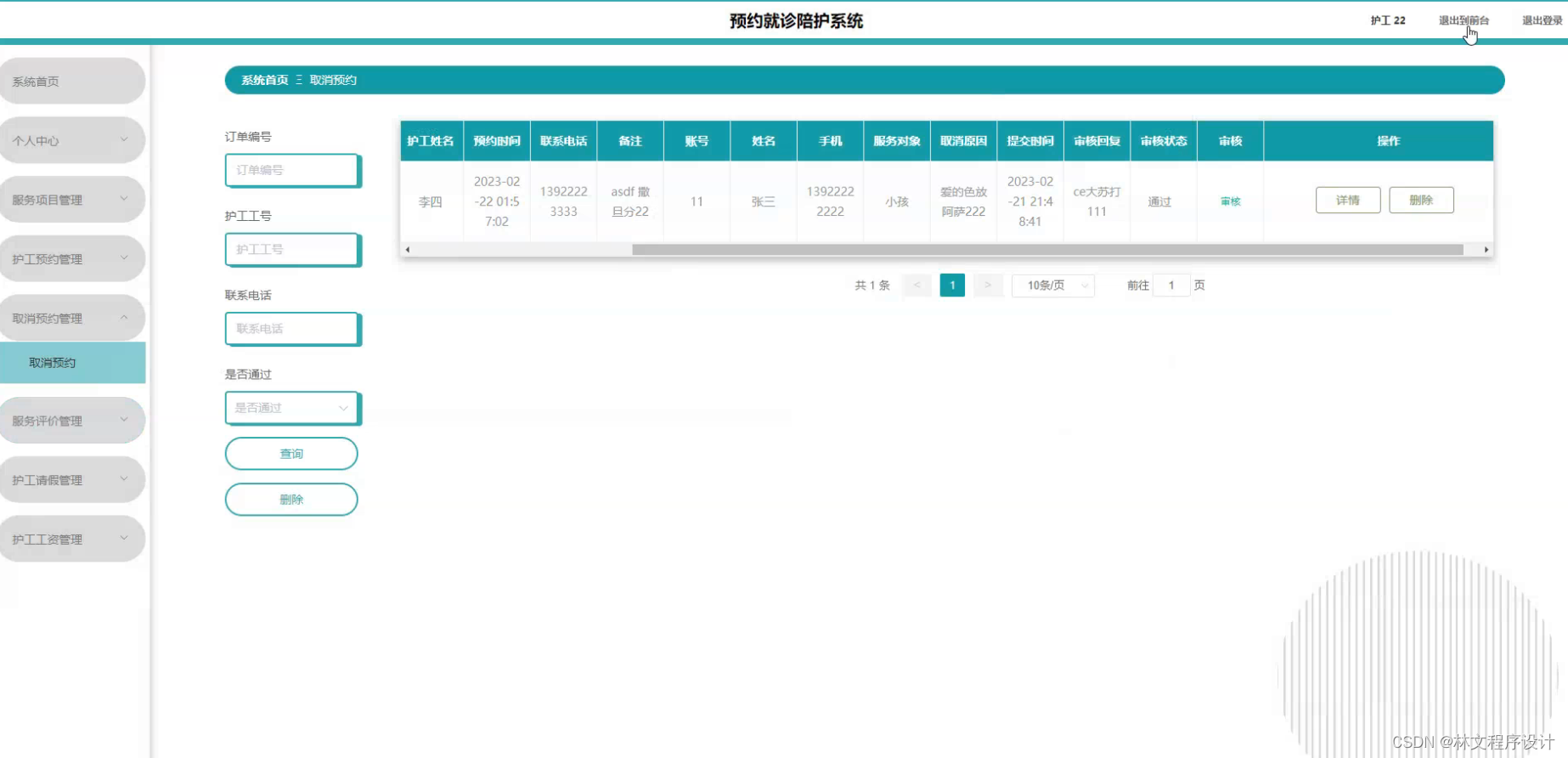Click the 共 1 条 total count text
Image resolution: width=1568 pixels, height=758 pixels.
[872, 286]
